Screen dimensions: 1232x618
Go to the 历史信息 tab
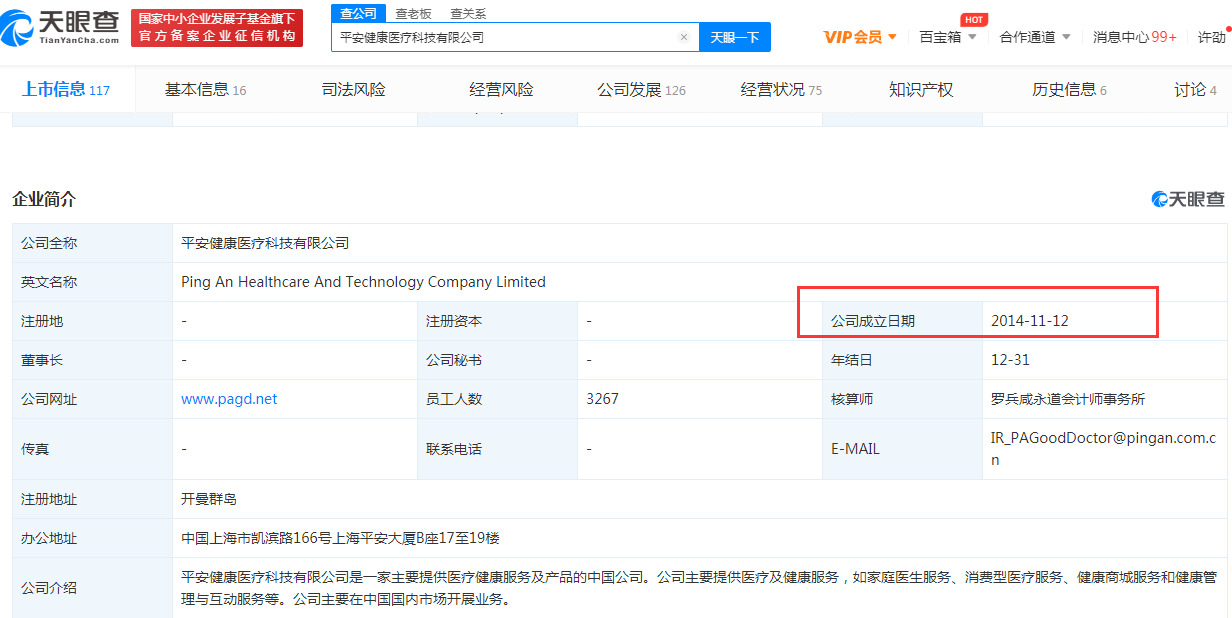click(1069, 90)
